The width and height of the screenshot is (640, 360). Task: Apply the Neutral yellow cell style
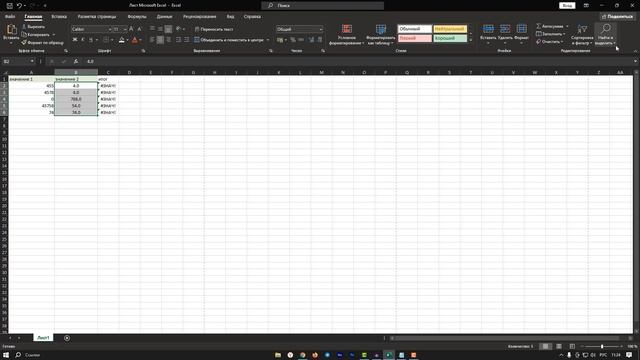(450, 29)
